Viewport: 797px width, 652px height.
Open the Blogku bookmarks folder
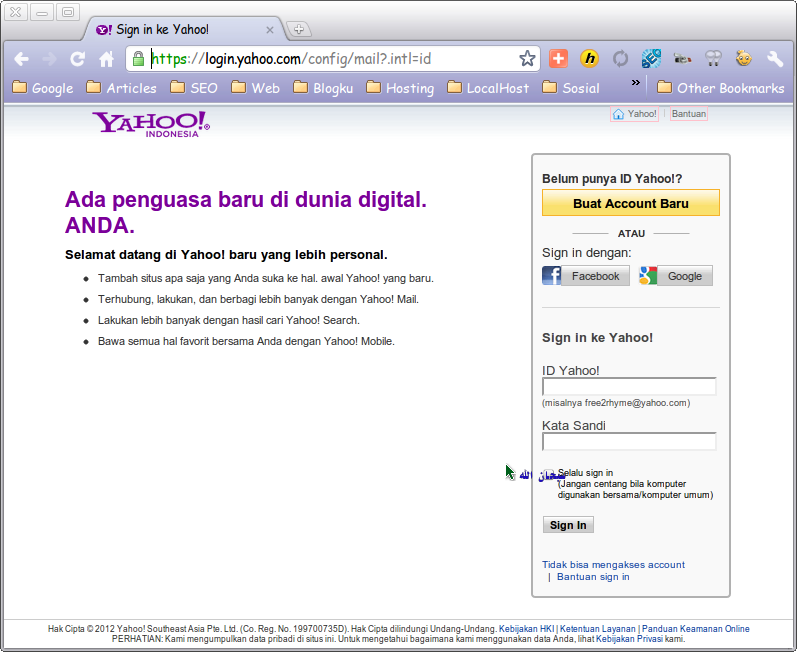coord(323,88)
